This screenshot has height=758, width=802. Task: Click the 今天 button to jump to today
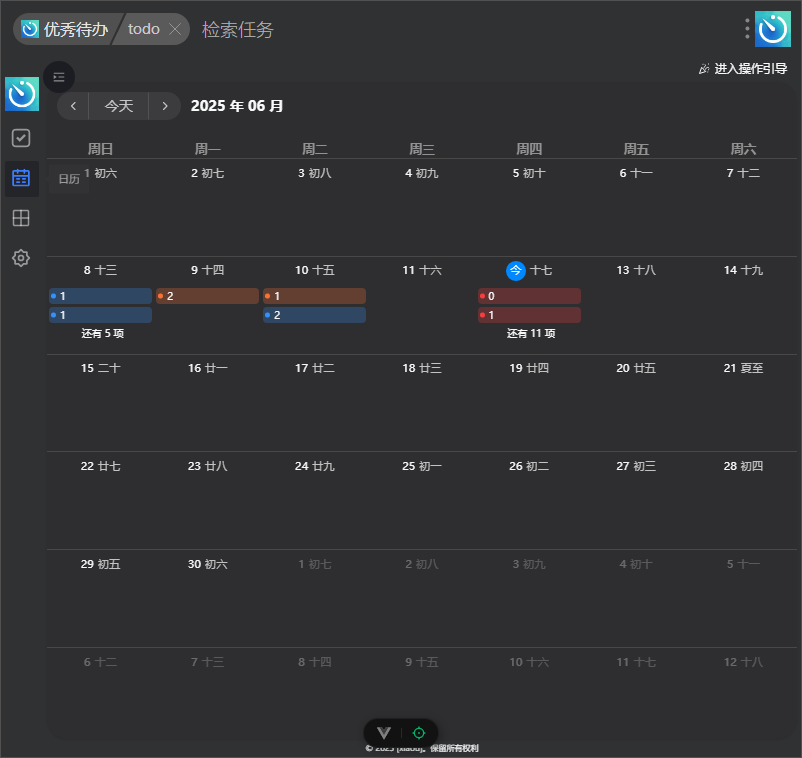point(119,106)
